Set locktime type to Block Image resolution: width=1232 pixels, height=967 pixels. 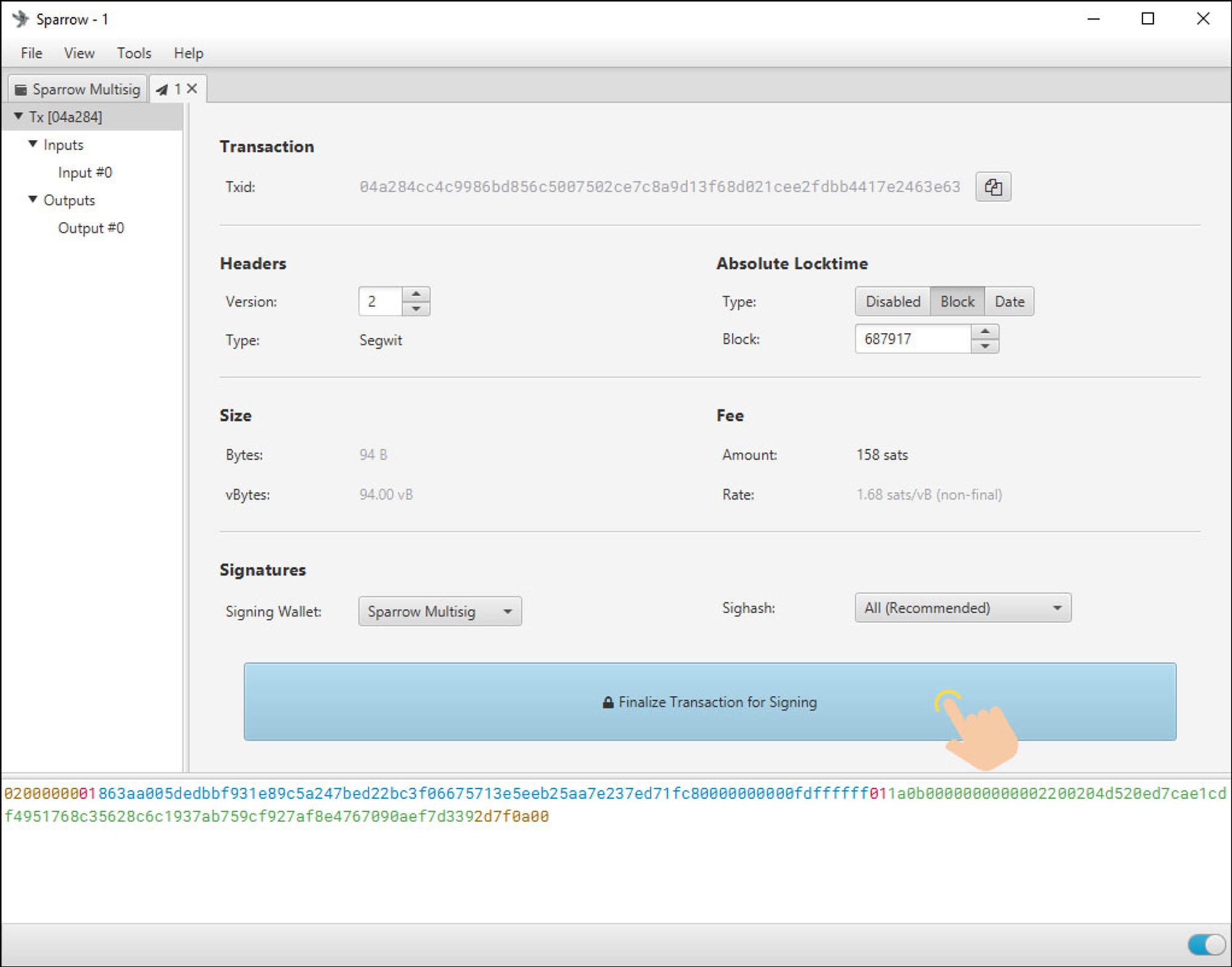click(x=957, y=301)
